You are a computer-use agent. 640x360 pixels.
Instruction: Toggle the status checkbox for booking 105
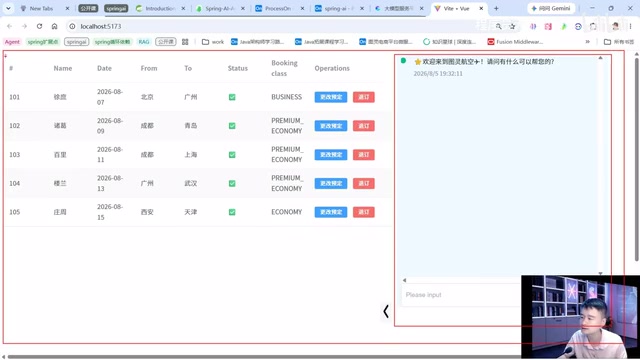[232, 212]
